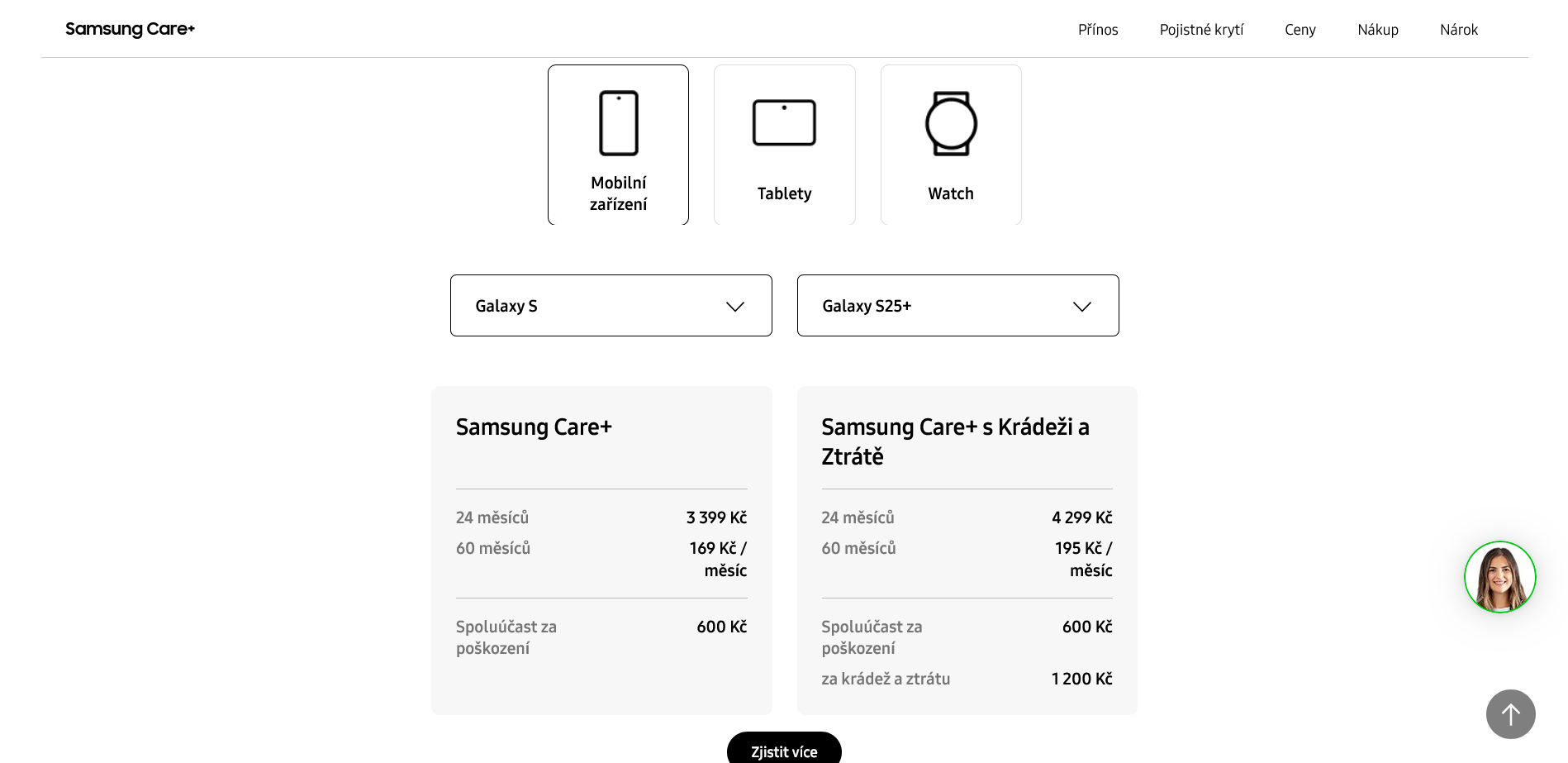Open the Pojistné krytí menu item
The image size is (1568, 763).
pos(1201,30)
